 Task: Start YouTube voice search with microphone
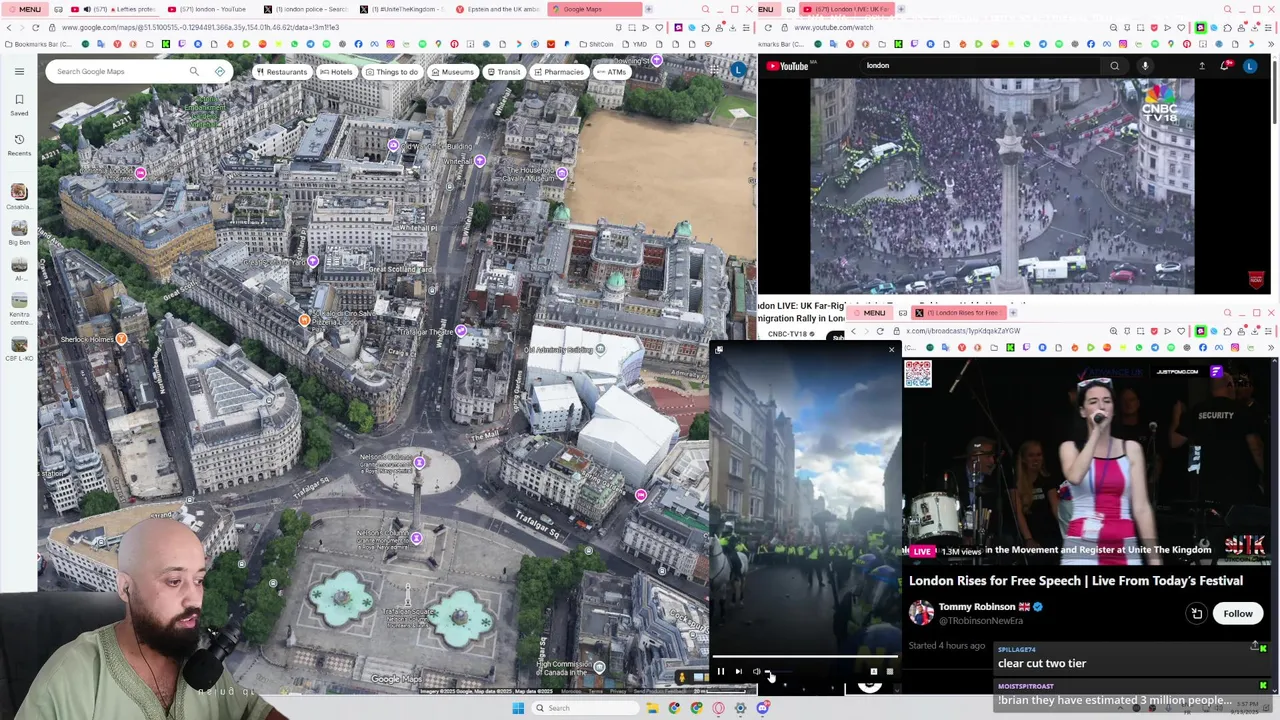point(1145,66)
